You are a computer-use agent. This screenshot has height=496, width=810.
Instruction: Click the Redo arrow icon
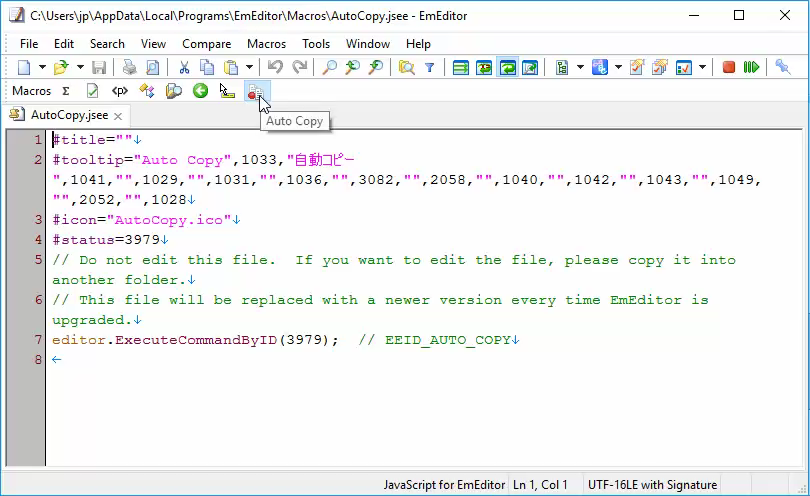(300, 67)
